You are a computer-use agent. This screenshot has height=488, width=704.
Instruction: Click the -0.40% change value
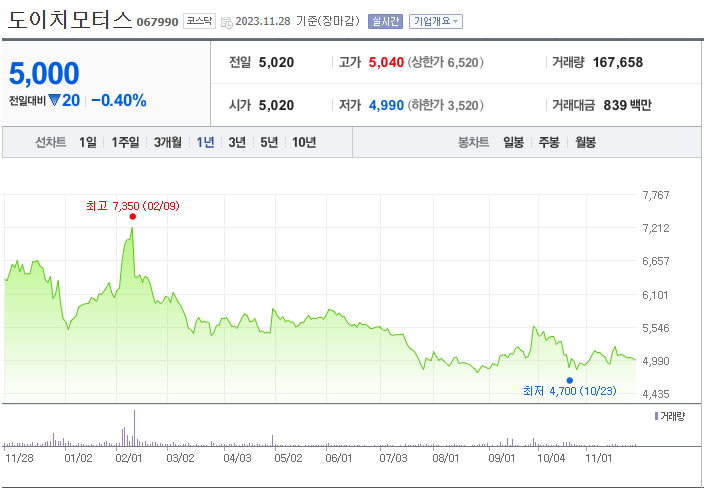[119, 101]
